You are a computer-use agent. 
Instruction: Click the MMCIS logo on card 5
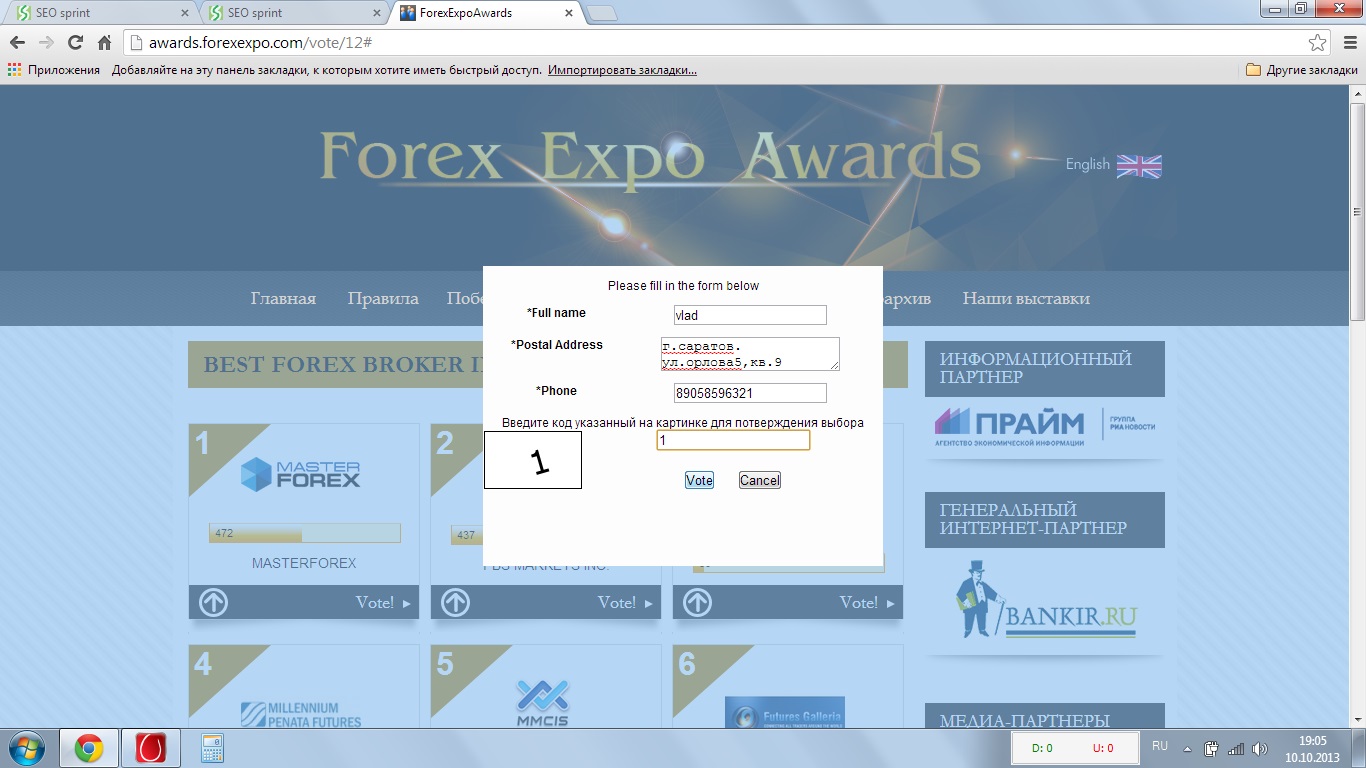click(x=543, y=703)
